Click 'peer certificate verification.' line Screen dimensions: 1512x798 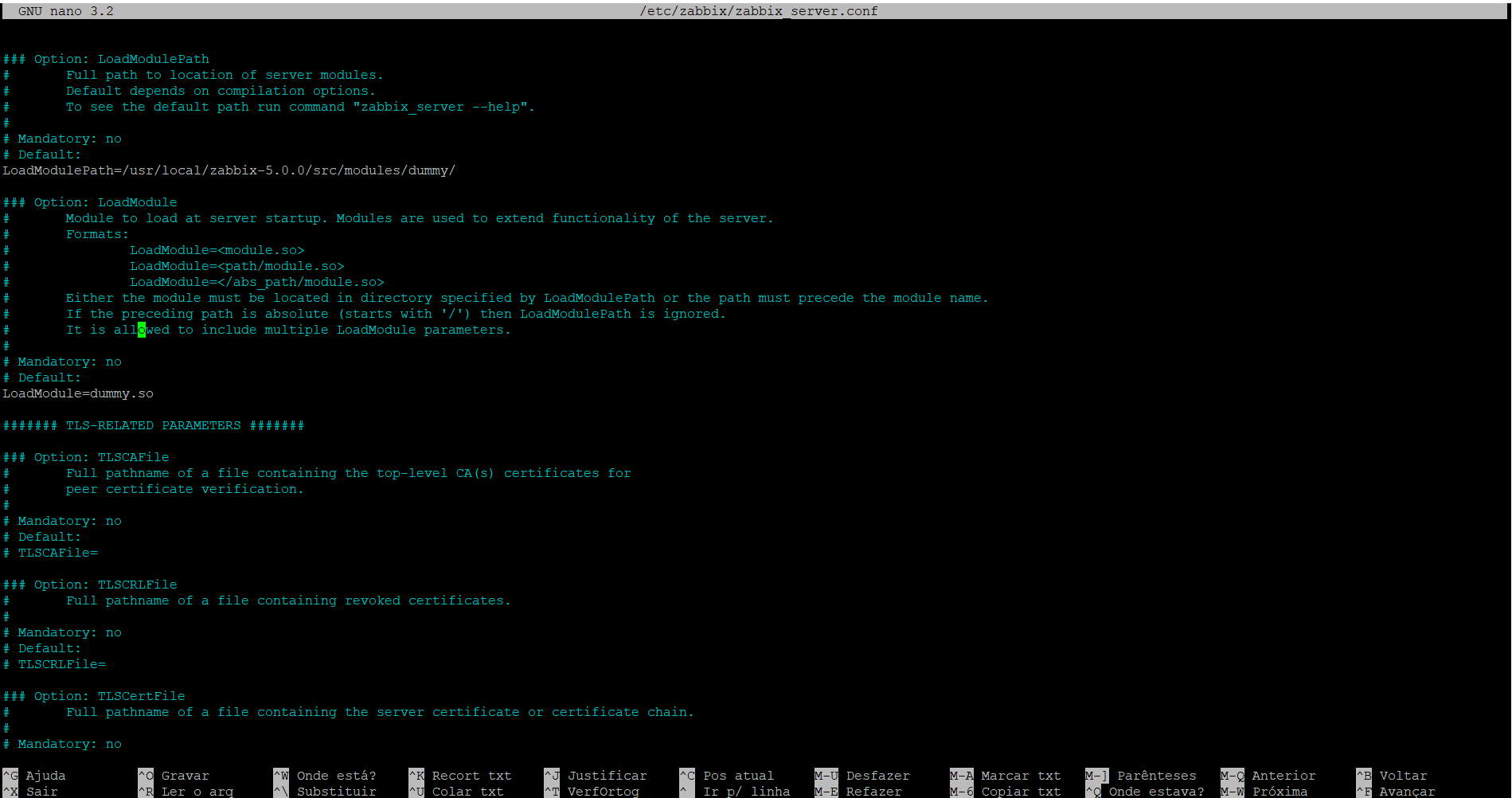(x=185, y=489)
